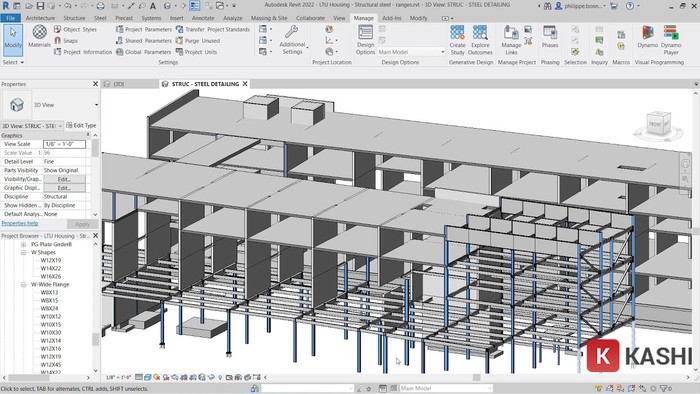The image size is (700, 394).
Task: Toggle Detail Level icon in view control bar
Action: click(139, 377)
